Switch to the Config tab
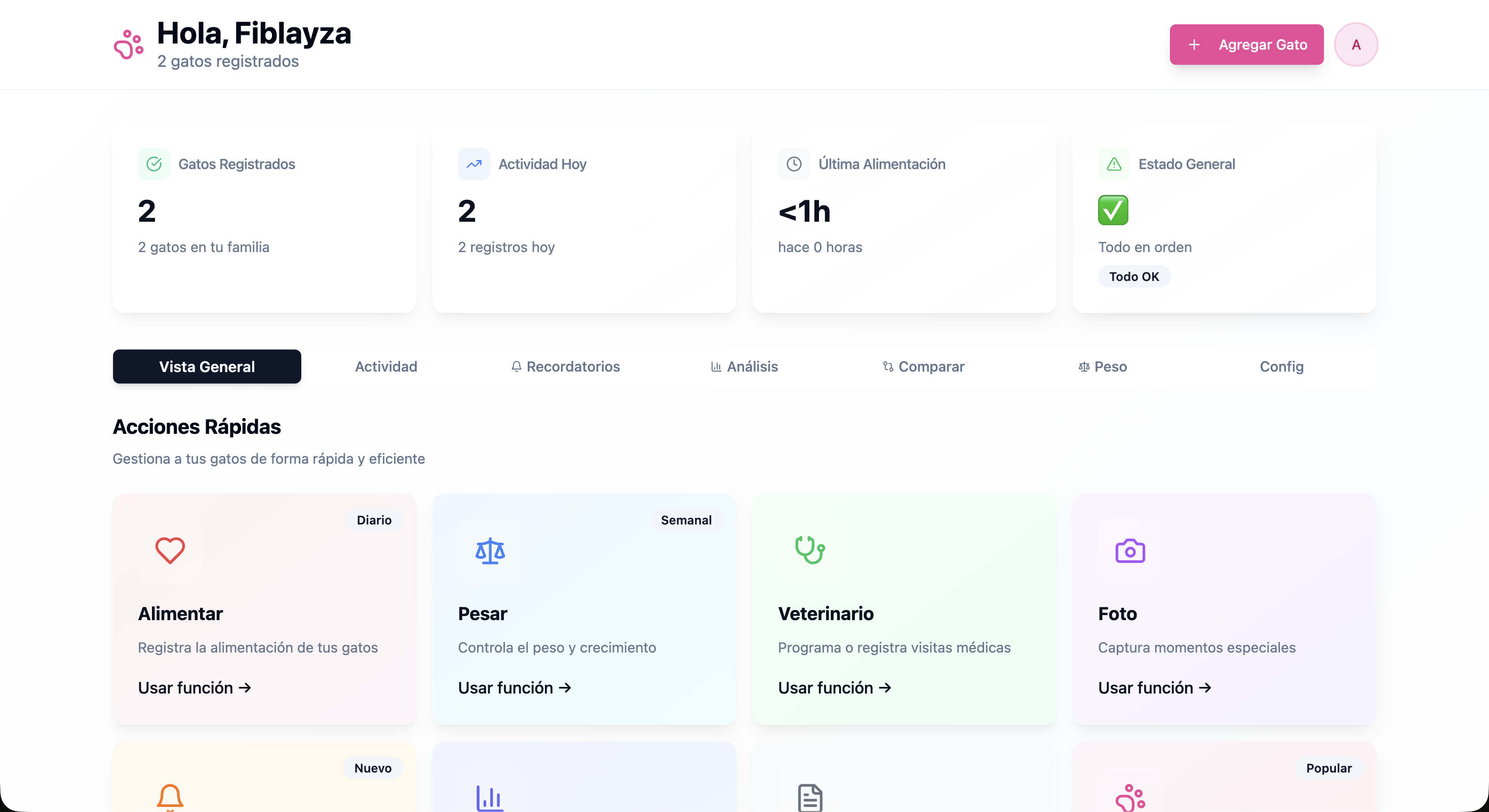This screenshot has width=1489, height=812. [1281, 367]
